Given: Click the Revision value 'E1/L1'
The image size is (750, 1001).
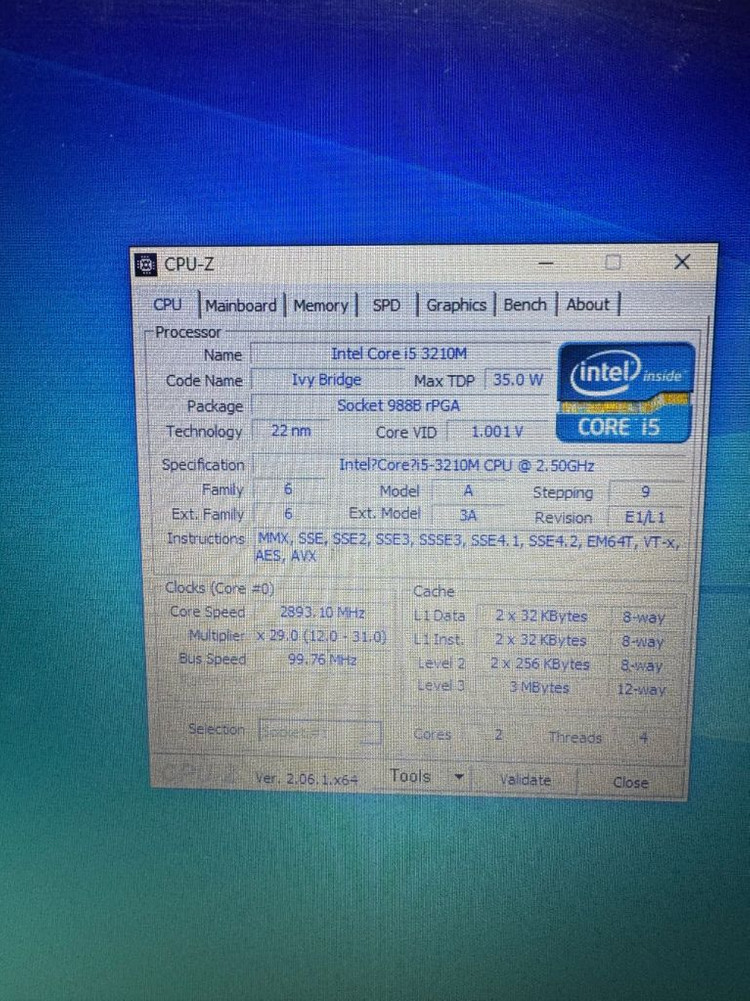Looking at the screenshot, I should coord(645,517).
